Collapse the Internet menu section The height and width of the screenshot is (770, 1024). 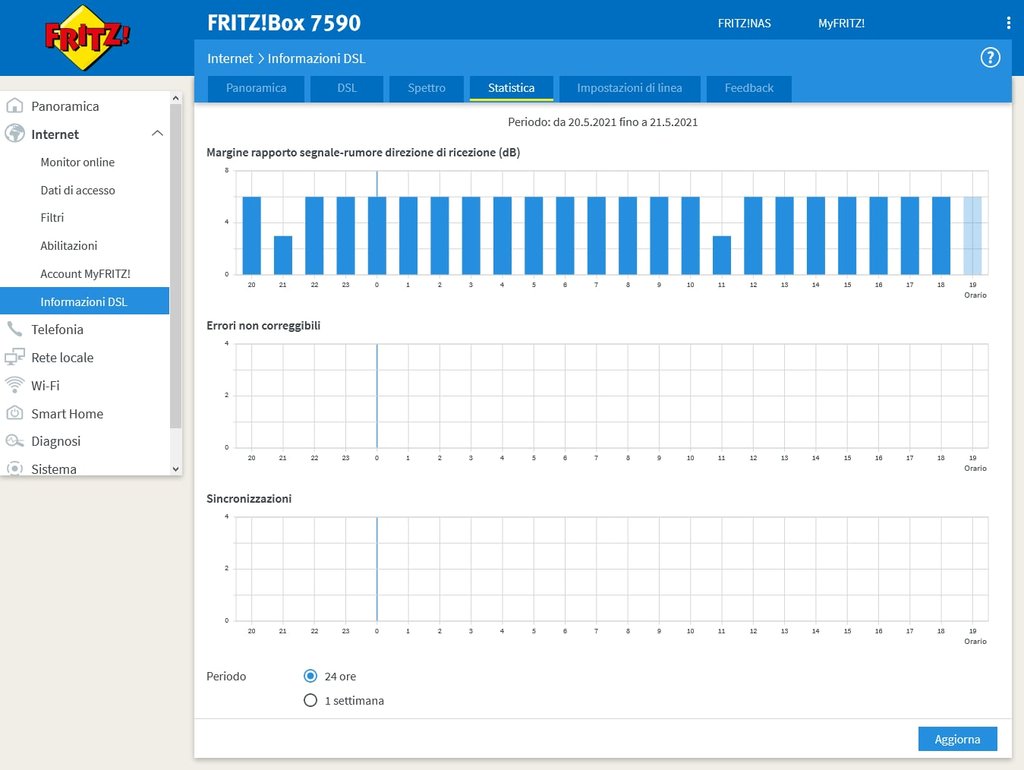pyautogui.click(x=157, y=133)
